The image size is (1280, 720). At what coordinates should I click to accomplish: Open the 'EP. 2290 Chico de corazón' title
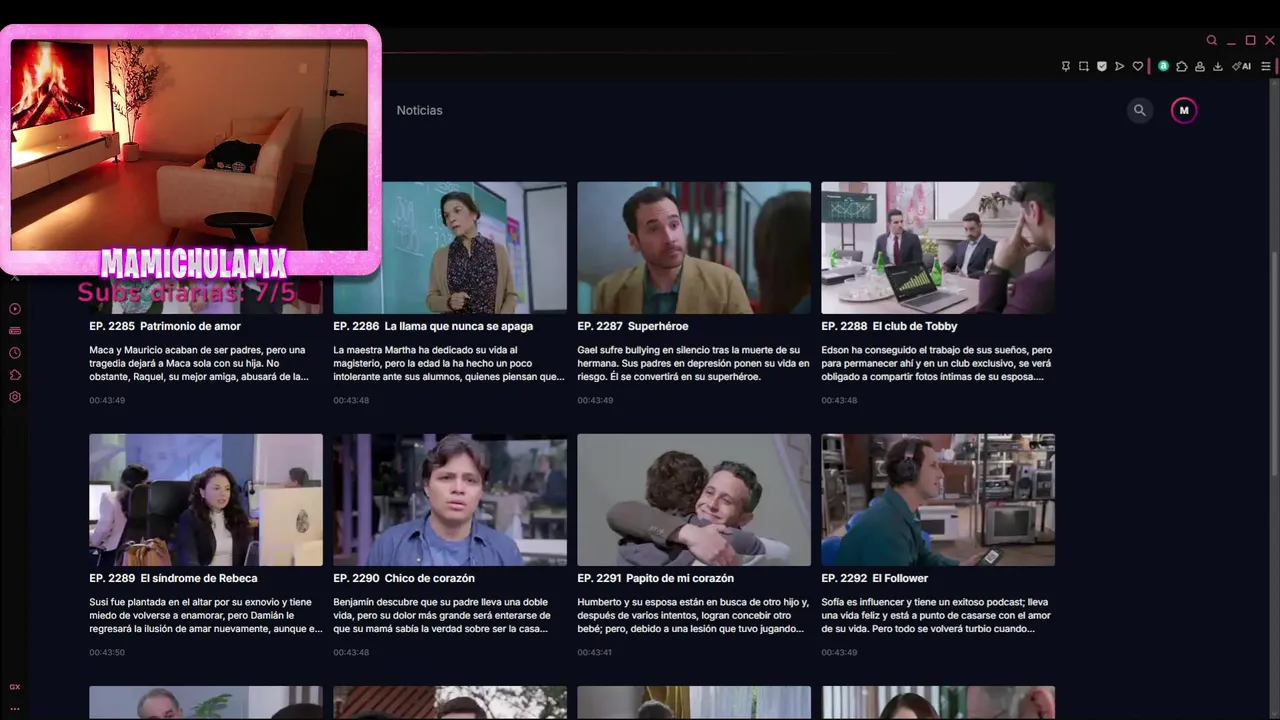pos(404,578)
